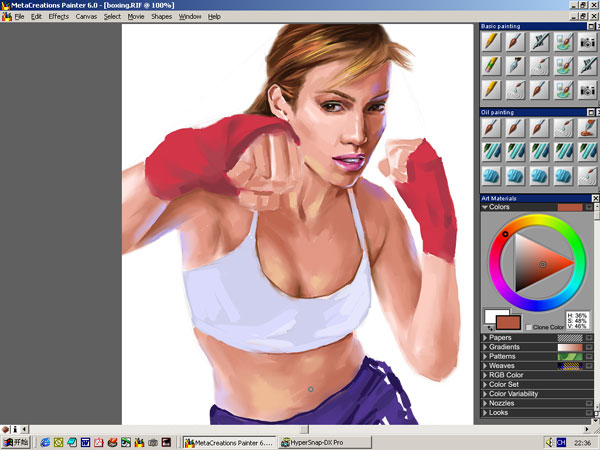600x450 pixels.
Task: Click the camera icon in Basic painting top row
Action: 586,42
